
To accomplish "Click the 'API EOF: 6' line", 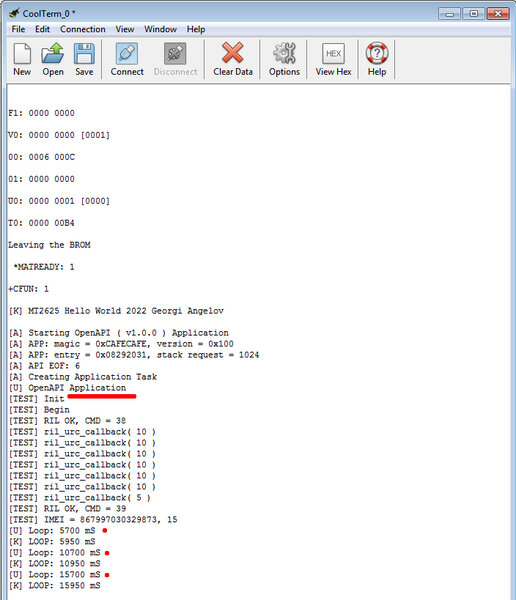I will tap(44, 366).
